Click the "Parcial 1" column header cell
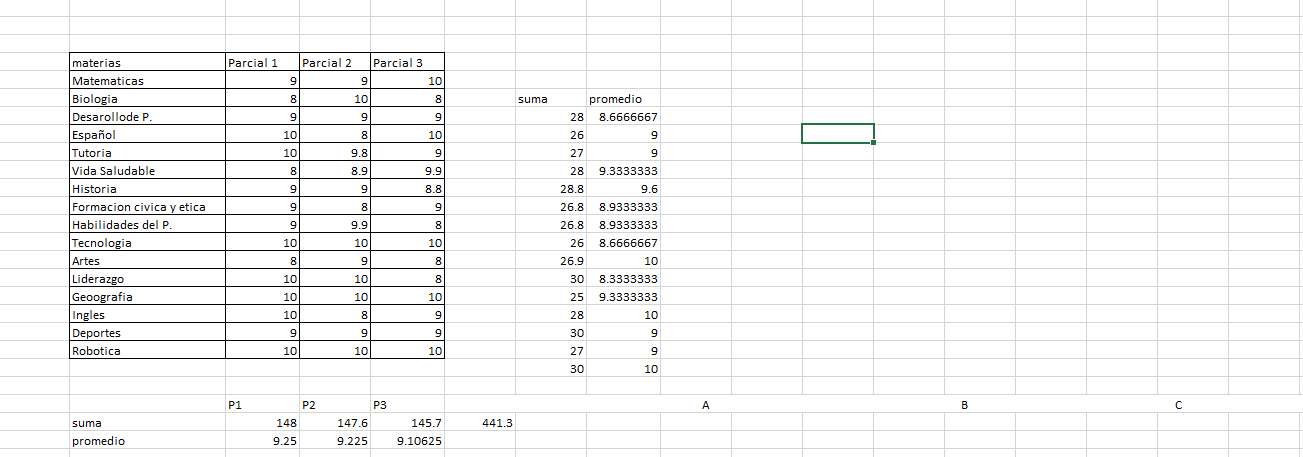 pyautogui.click(x=261, y=63)
